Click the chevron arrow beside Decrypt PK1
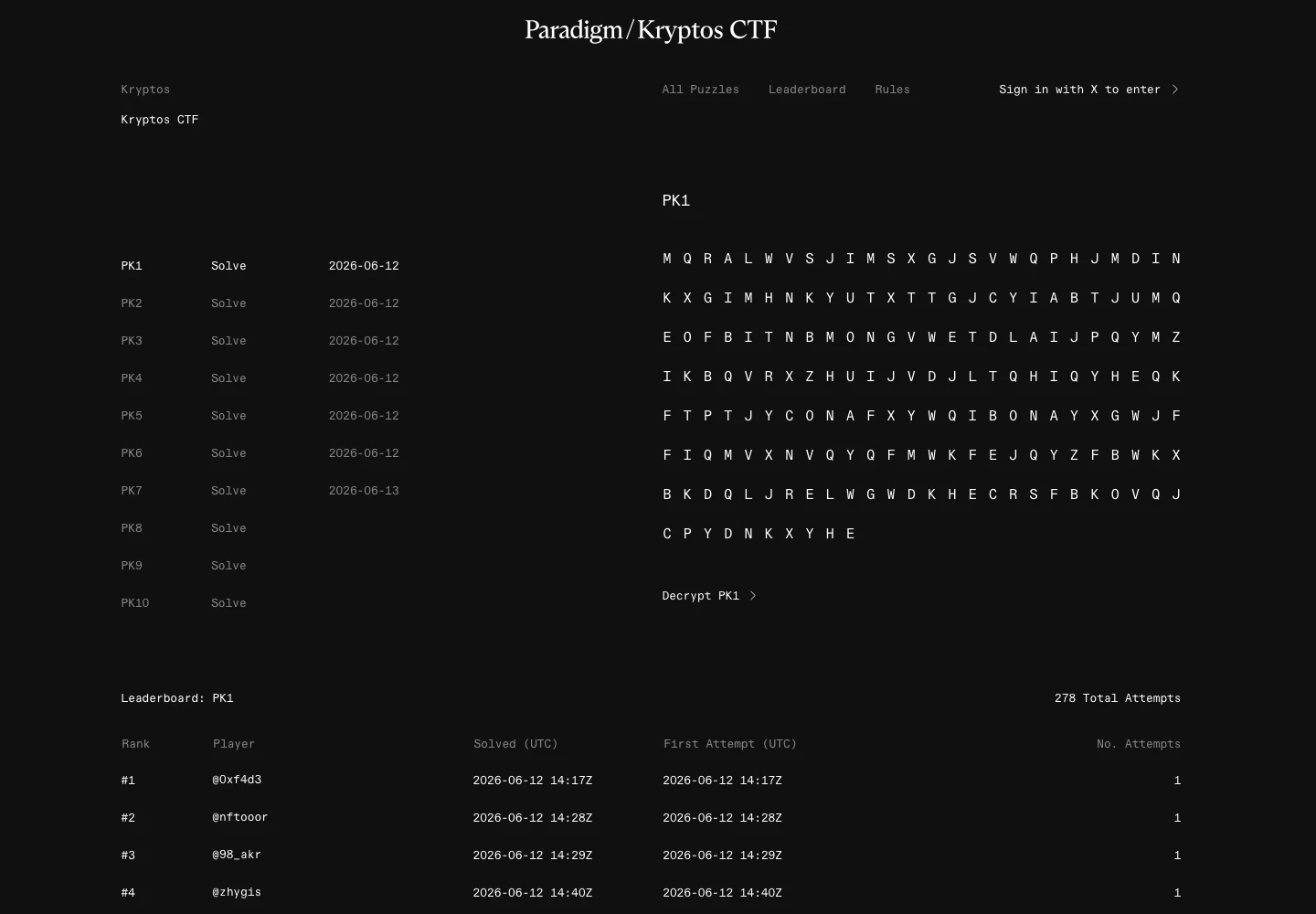Viewport: 1316px width, 914px height. (753, 596)
